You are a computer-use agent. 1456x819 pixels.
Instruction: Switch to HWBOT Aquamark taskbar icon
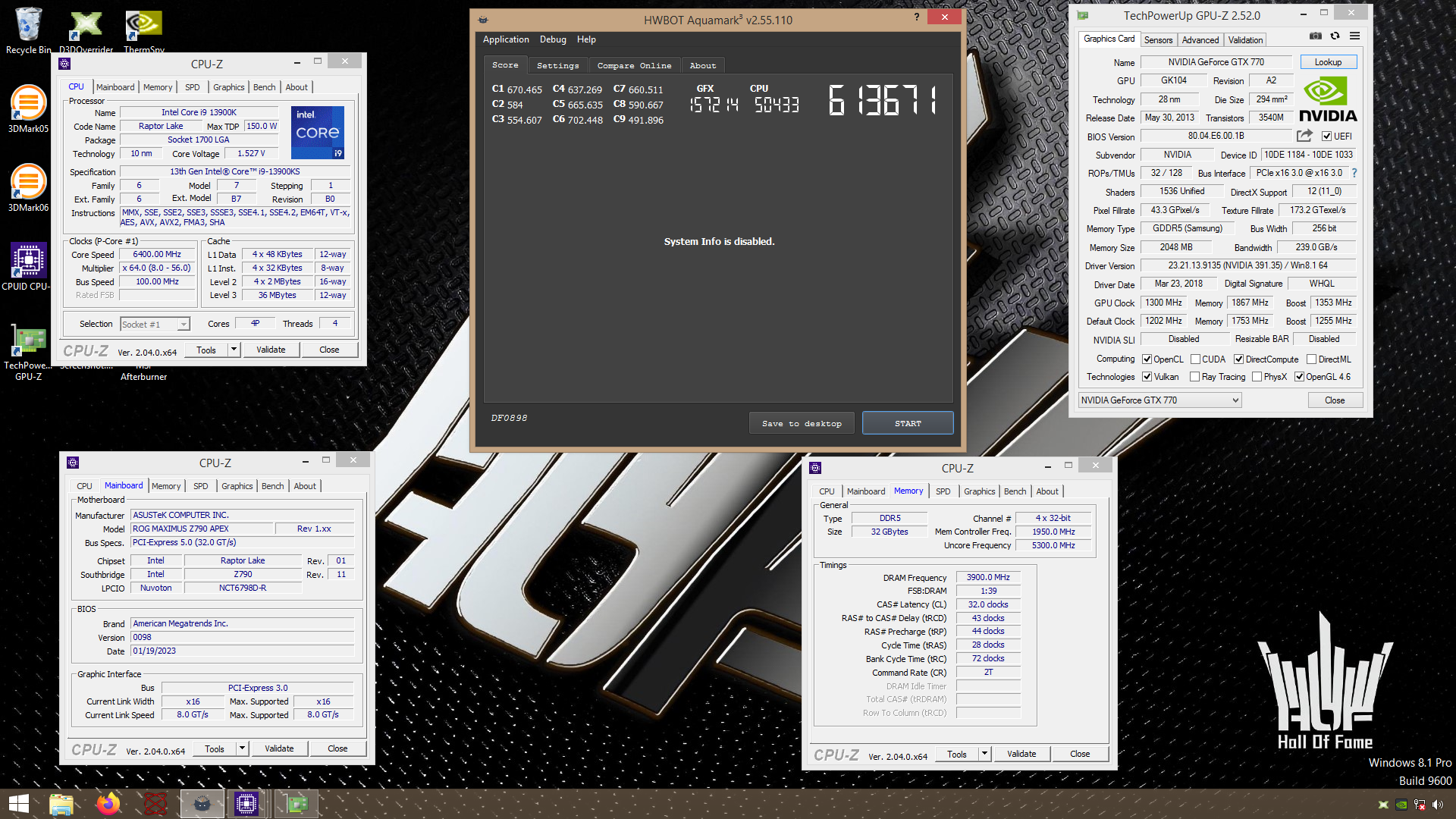(202, 804)
